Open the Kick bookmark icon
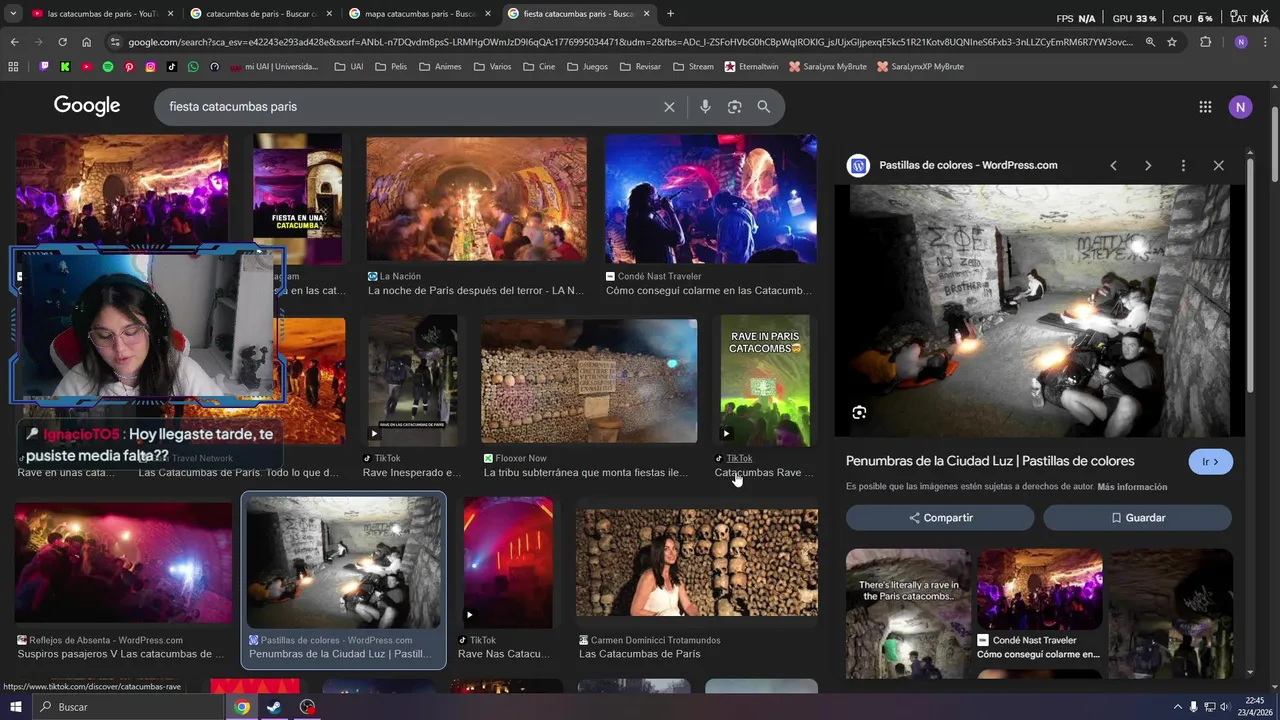The height and width of the screenshot is (720, 1280). (x=65, y=67)
